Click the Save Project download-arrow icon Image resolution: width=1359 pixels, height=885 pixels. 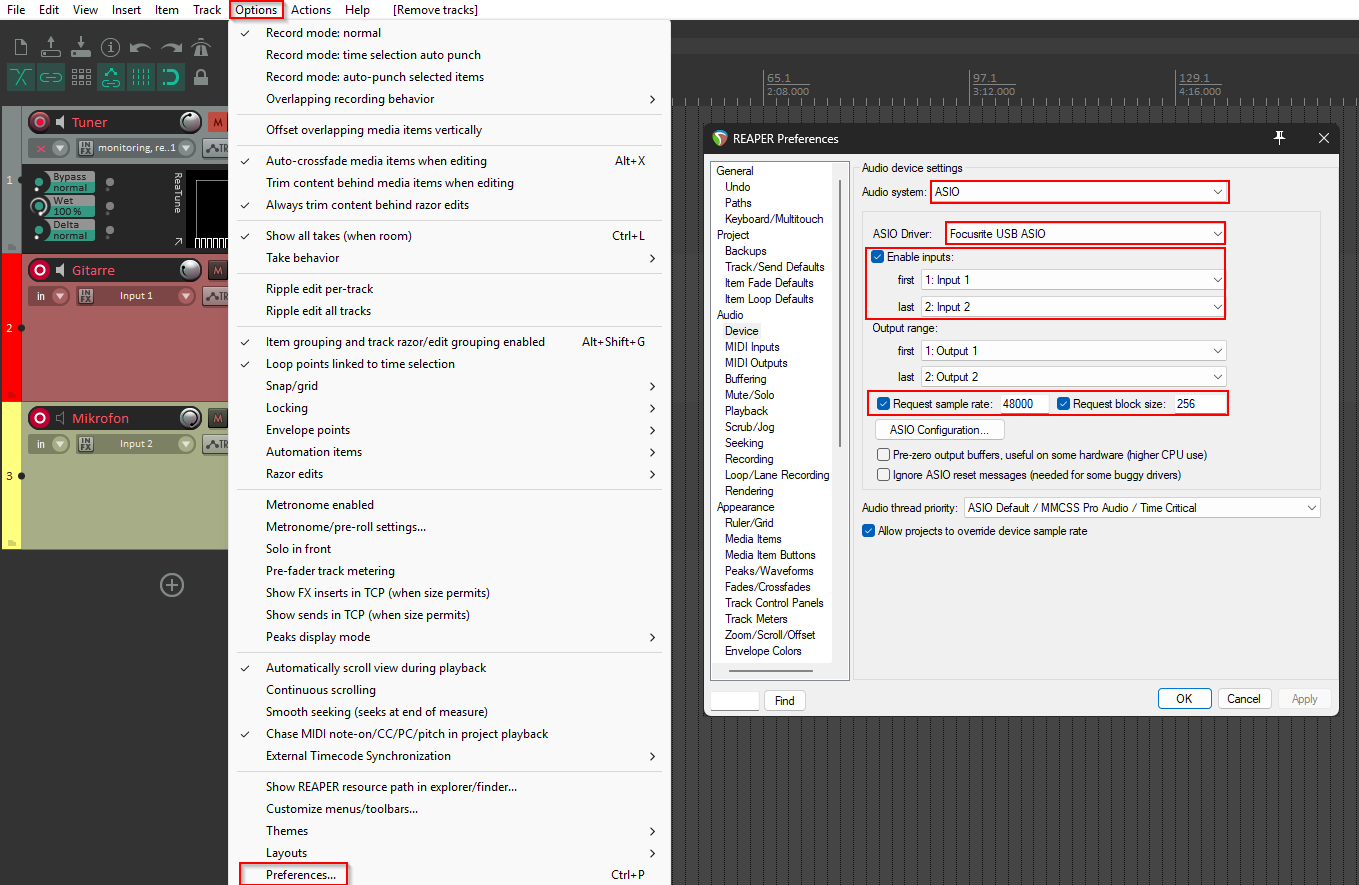(x=81, y=46)
